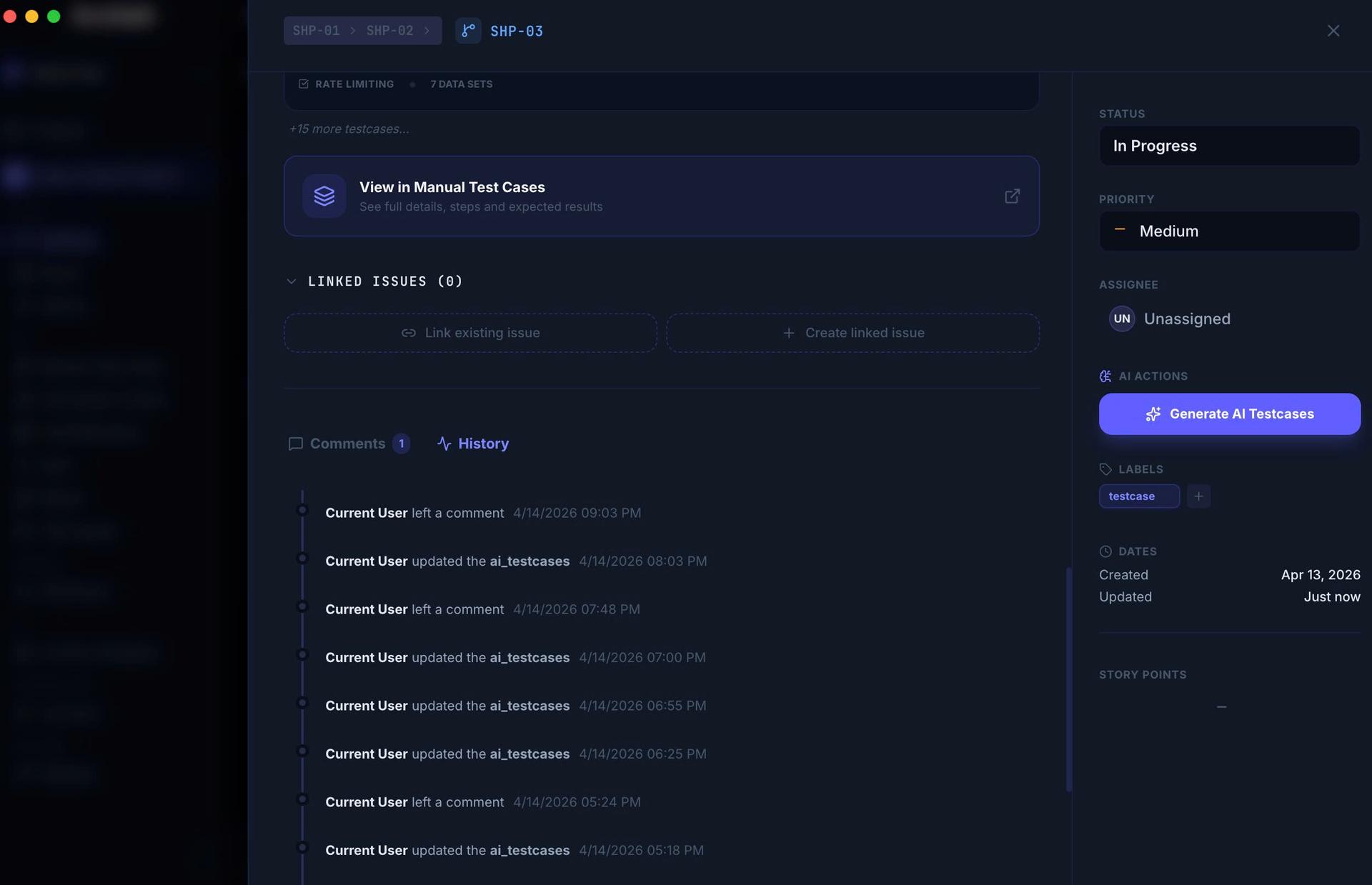Click the plus icon in Create linked issue
Screen dimensions: 1372x885
(x=789, y=333)
